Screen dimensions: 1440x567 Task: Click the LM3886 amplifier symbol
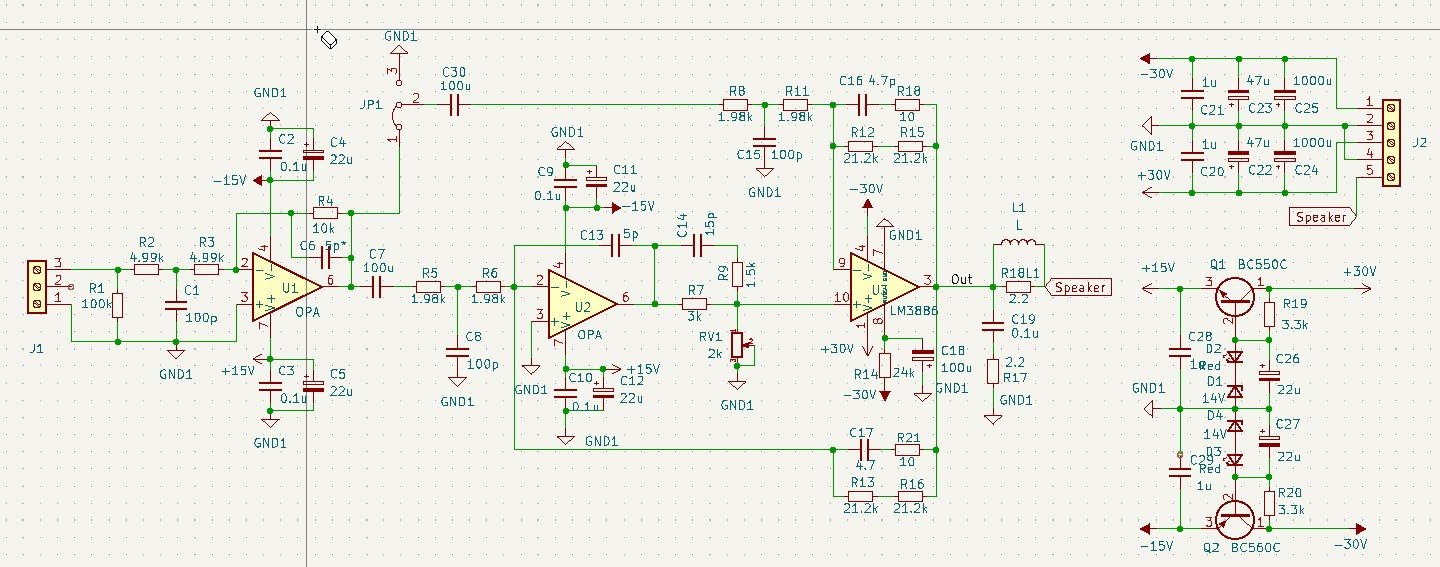(884, 287)
